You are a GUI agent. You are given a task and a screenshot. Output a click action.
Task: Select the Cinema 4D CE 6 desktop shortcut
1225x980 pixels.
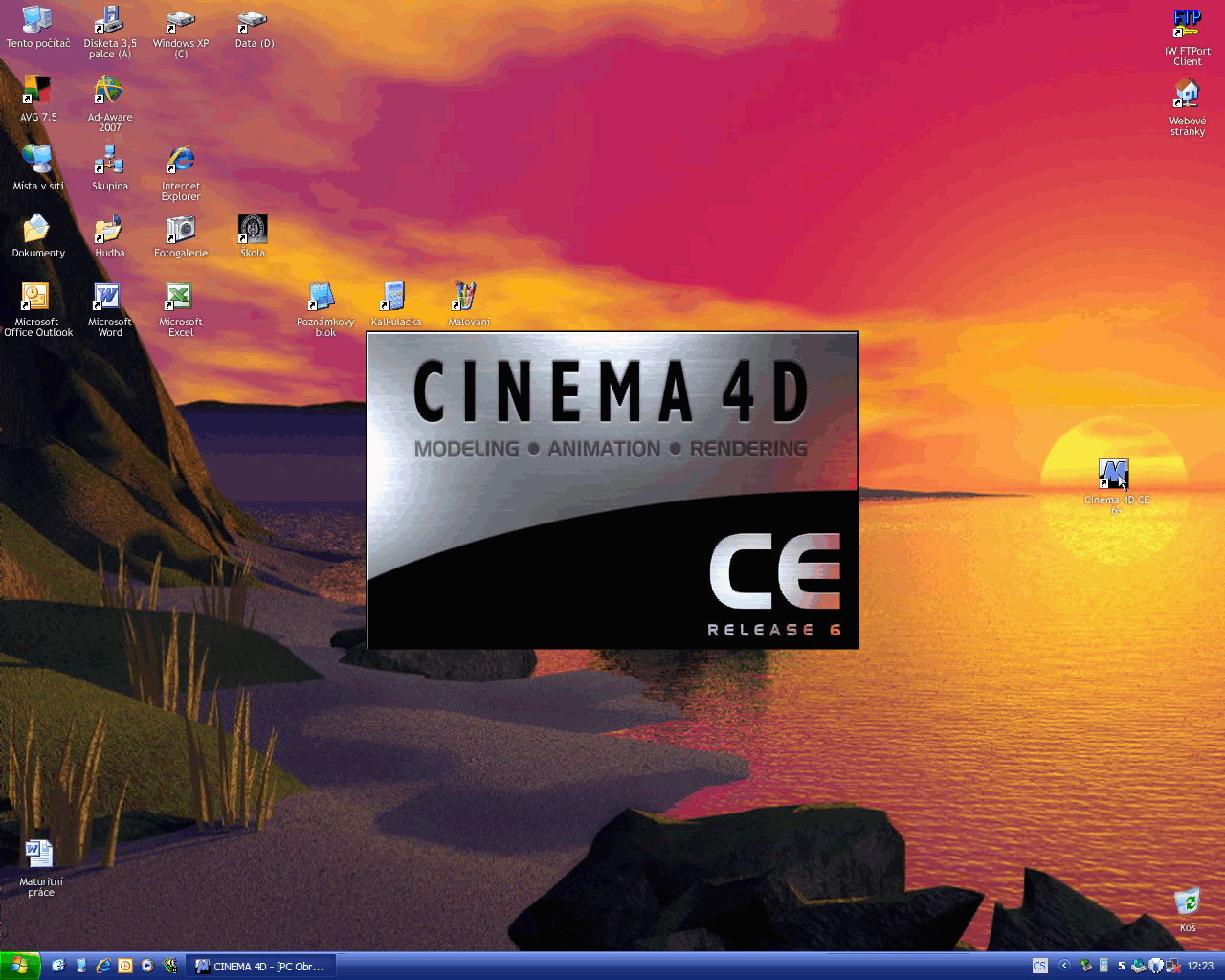[1116, 487]
